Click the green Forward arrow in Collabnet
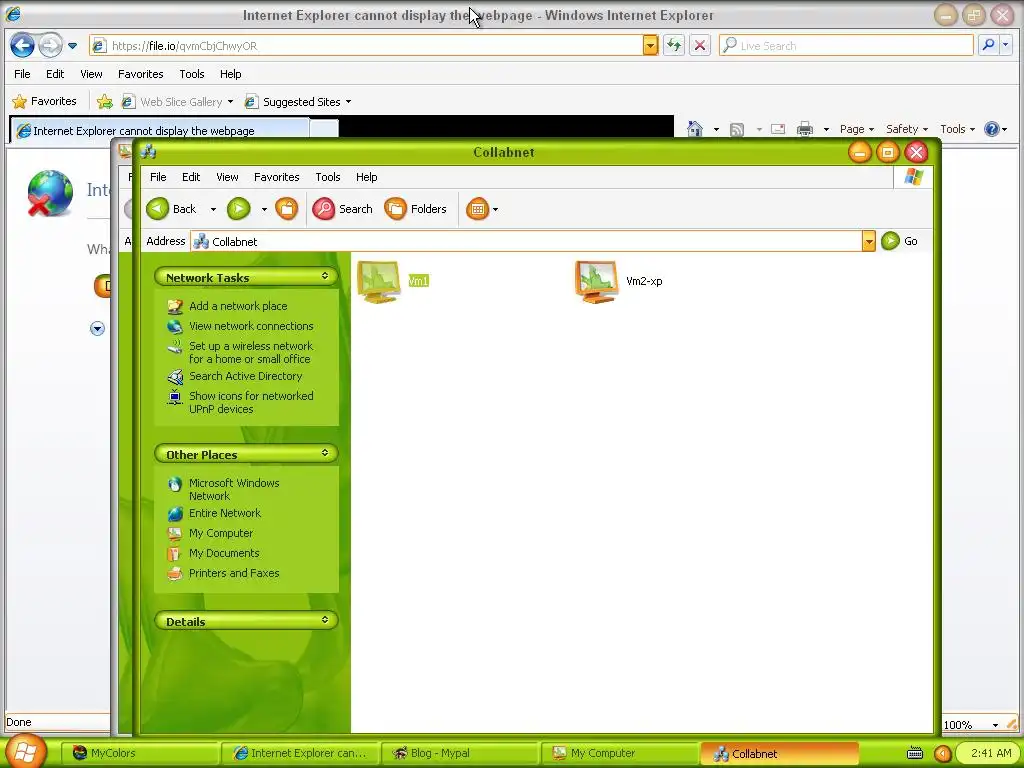The width and height of the screenshot is (1024, 768). click(238, 209)
